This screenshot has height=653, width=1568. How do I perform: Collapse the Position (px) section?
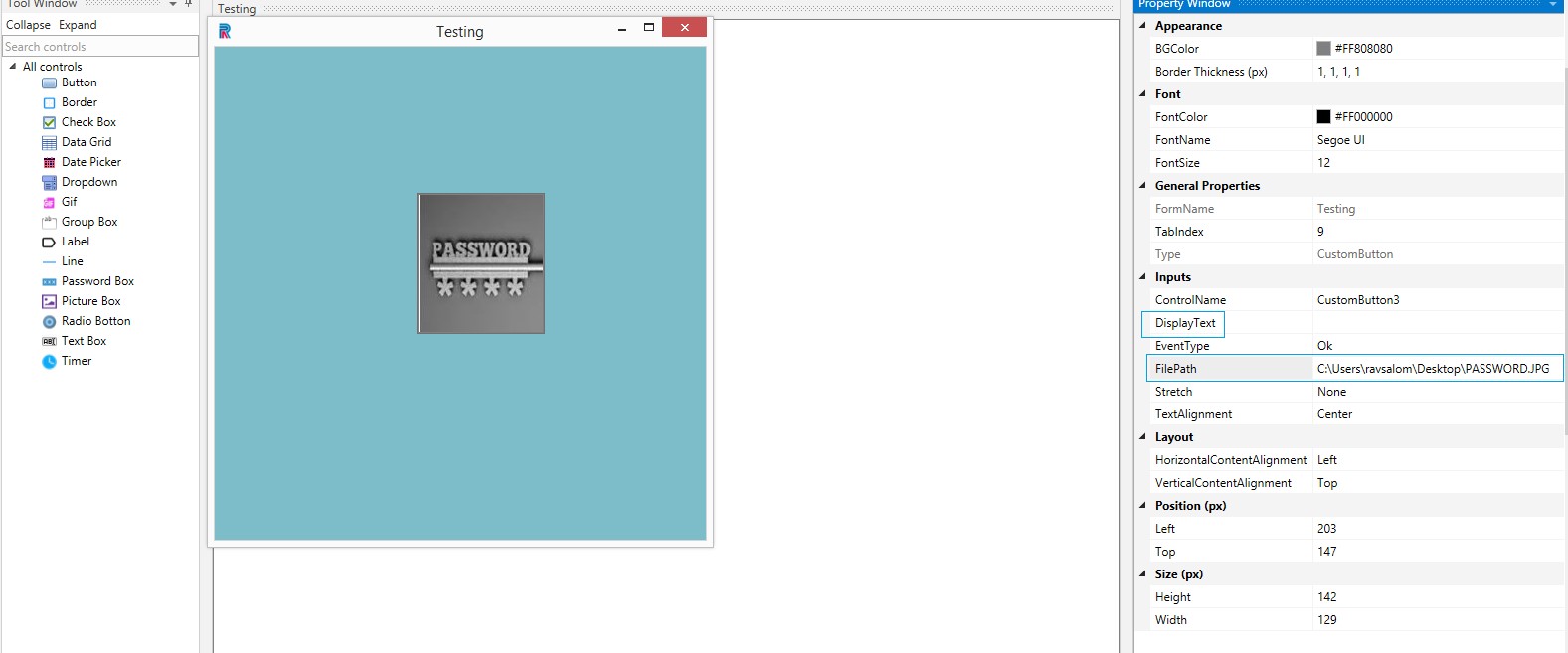pos(1142,506)
